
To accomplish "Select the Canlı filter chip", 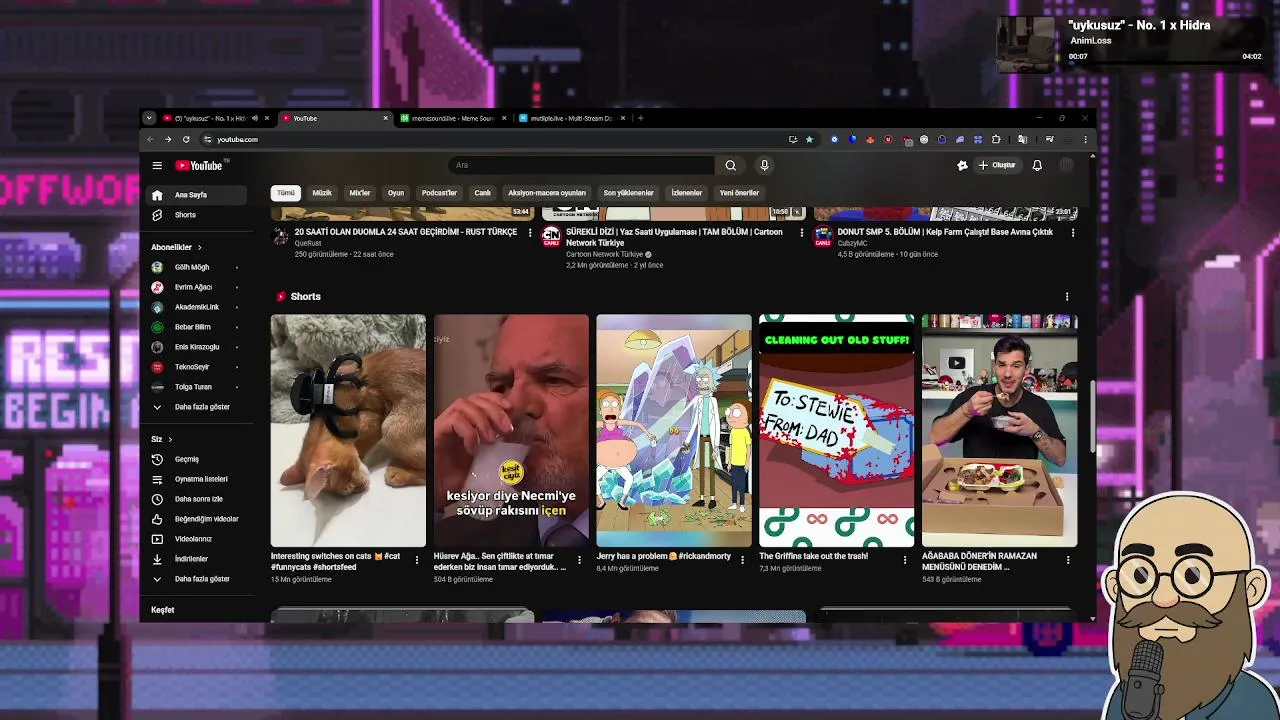I will pyautogui.click(x=483, y=193).
